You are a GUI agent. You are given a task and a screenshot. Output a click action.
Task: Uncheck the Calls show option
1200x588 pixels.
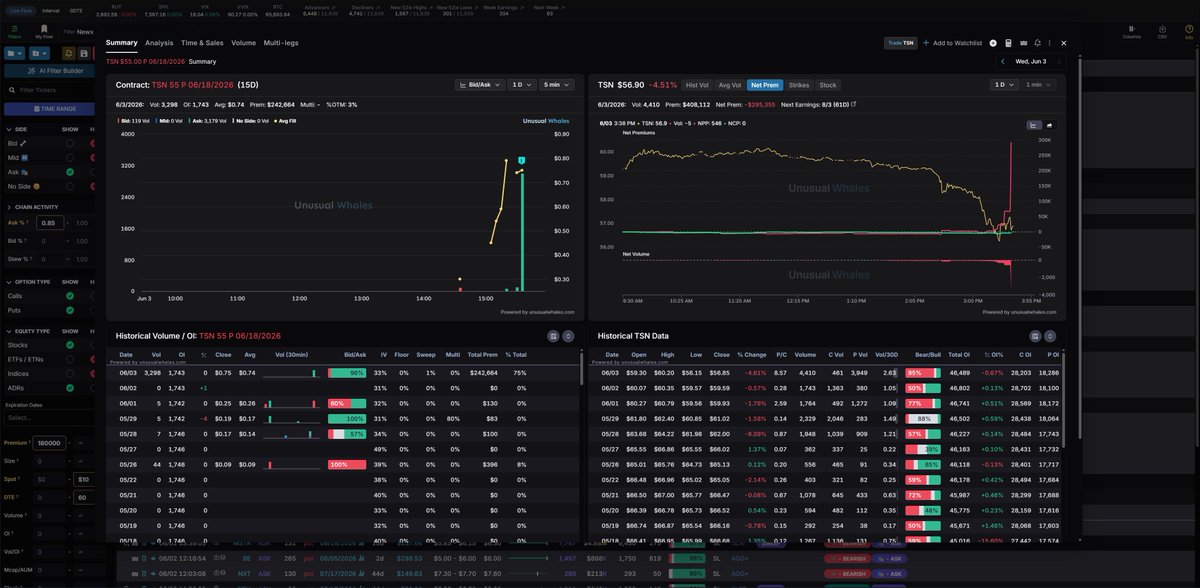pyautogui.click(x=70, y=296)
